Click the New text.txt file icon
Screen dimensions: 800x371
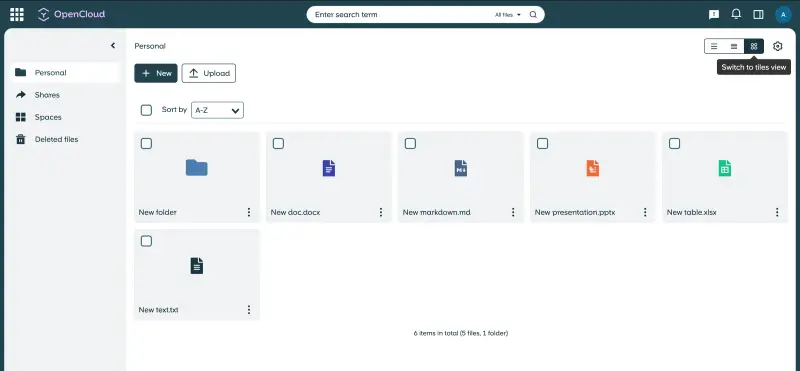196,265
